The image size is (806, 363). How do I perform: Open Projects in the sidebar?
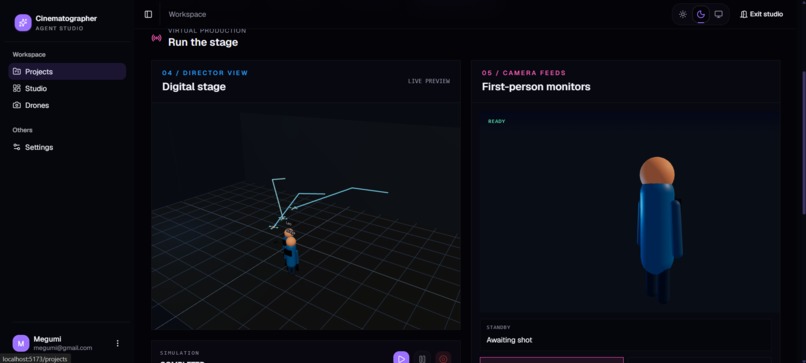click(x=67, y=71)
